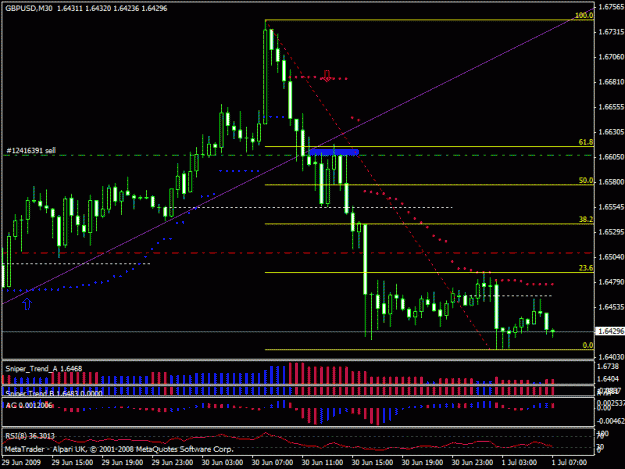Click price axis value '1.64790'

pos(611,282)
